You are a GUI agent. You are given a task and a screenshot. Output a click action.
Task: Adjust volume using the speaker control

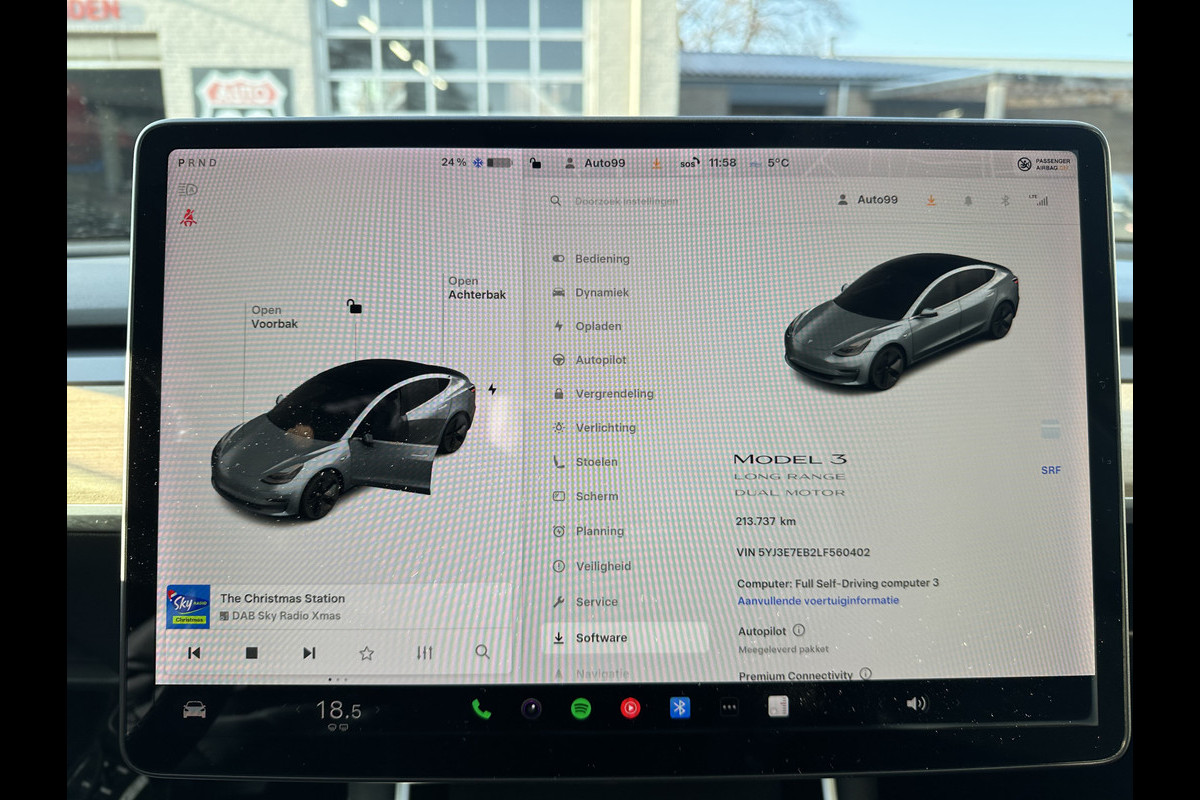[915, 704]
